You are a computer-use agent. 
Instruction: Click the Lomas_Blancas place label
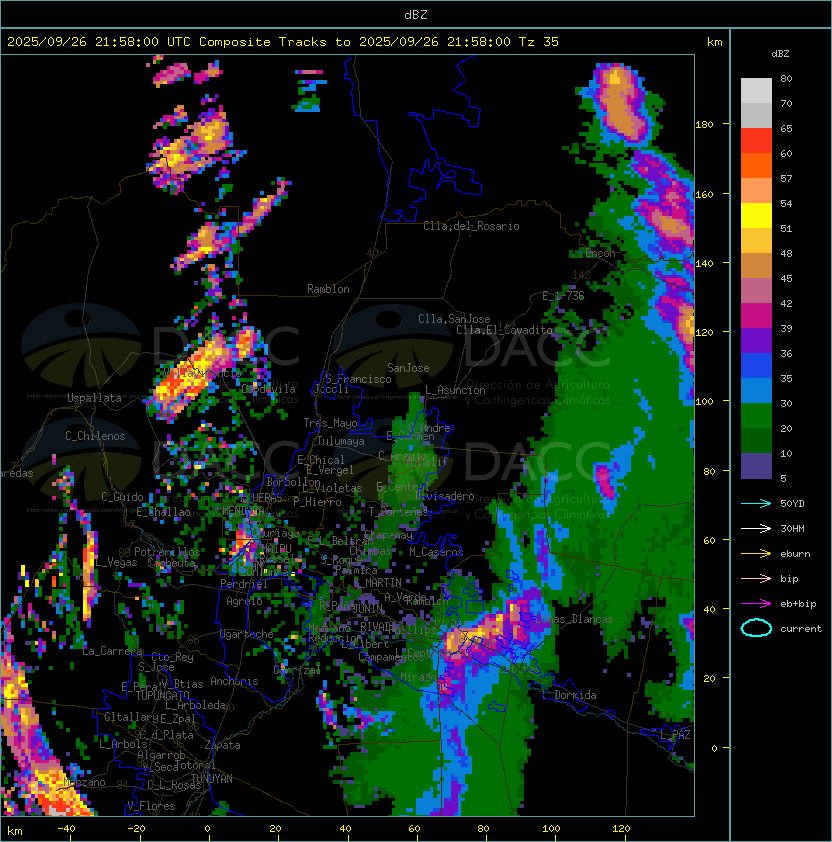574,619
